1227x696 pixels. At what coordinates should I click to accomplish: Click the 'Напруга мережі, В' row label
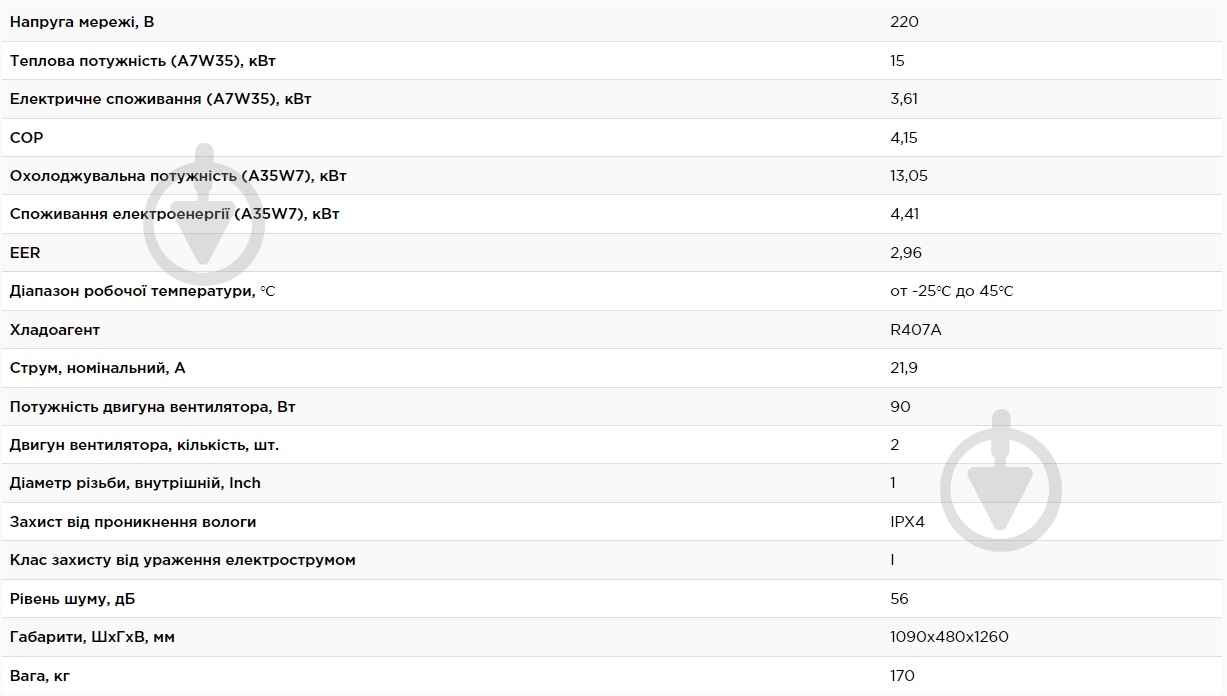click(x=82, y=22)
